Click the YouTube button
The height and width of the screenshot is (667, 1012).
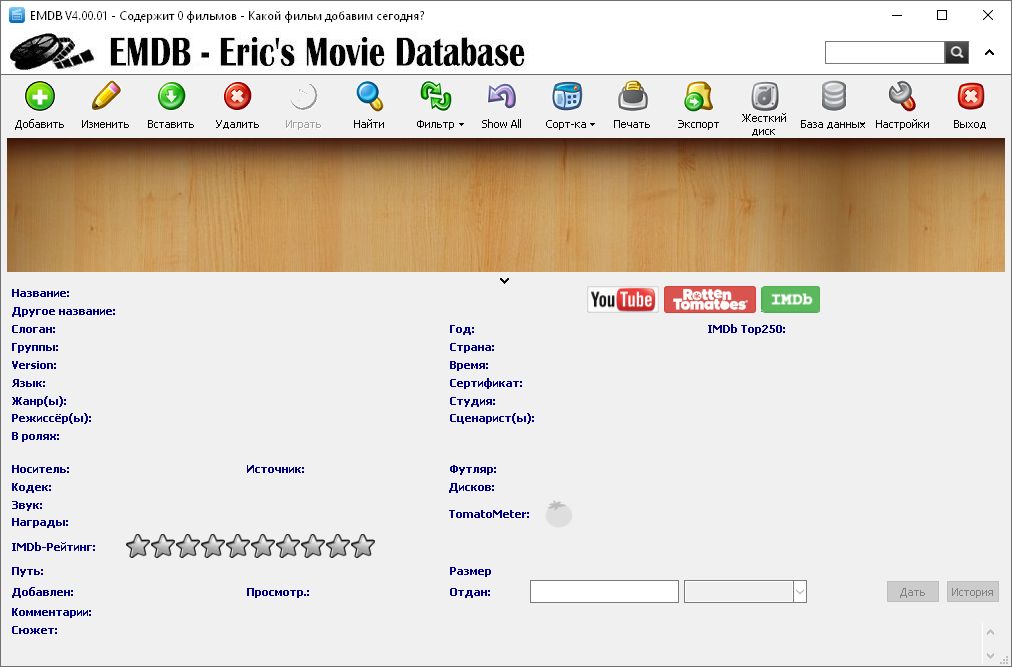point(622,299)
